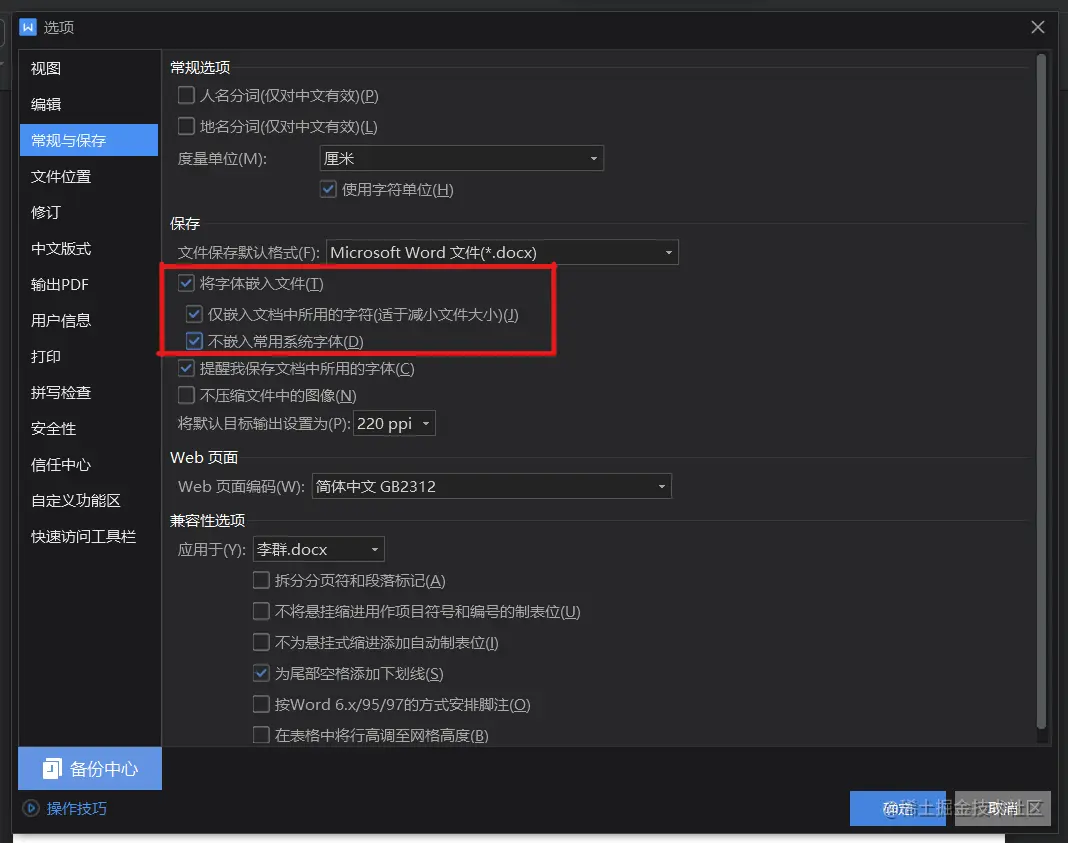
Task: Click the 操作技巧 play icon
Action: pos(31,808)
